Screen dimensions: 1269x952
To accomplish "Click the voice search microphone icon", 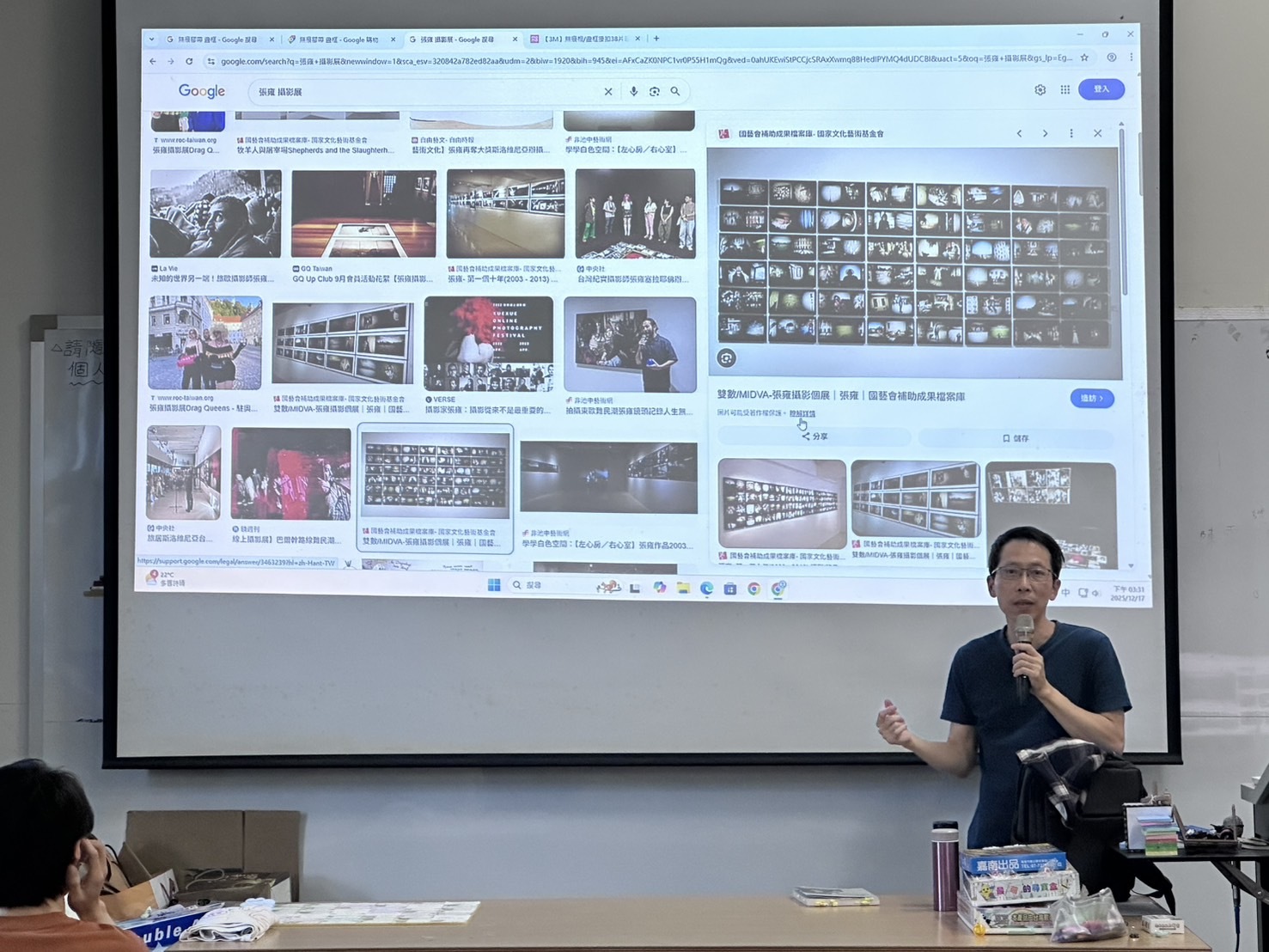I will 633,92.
